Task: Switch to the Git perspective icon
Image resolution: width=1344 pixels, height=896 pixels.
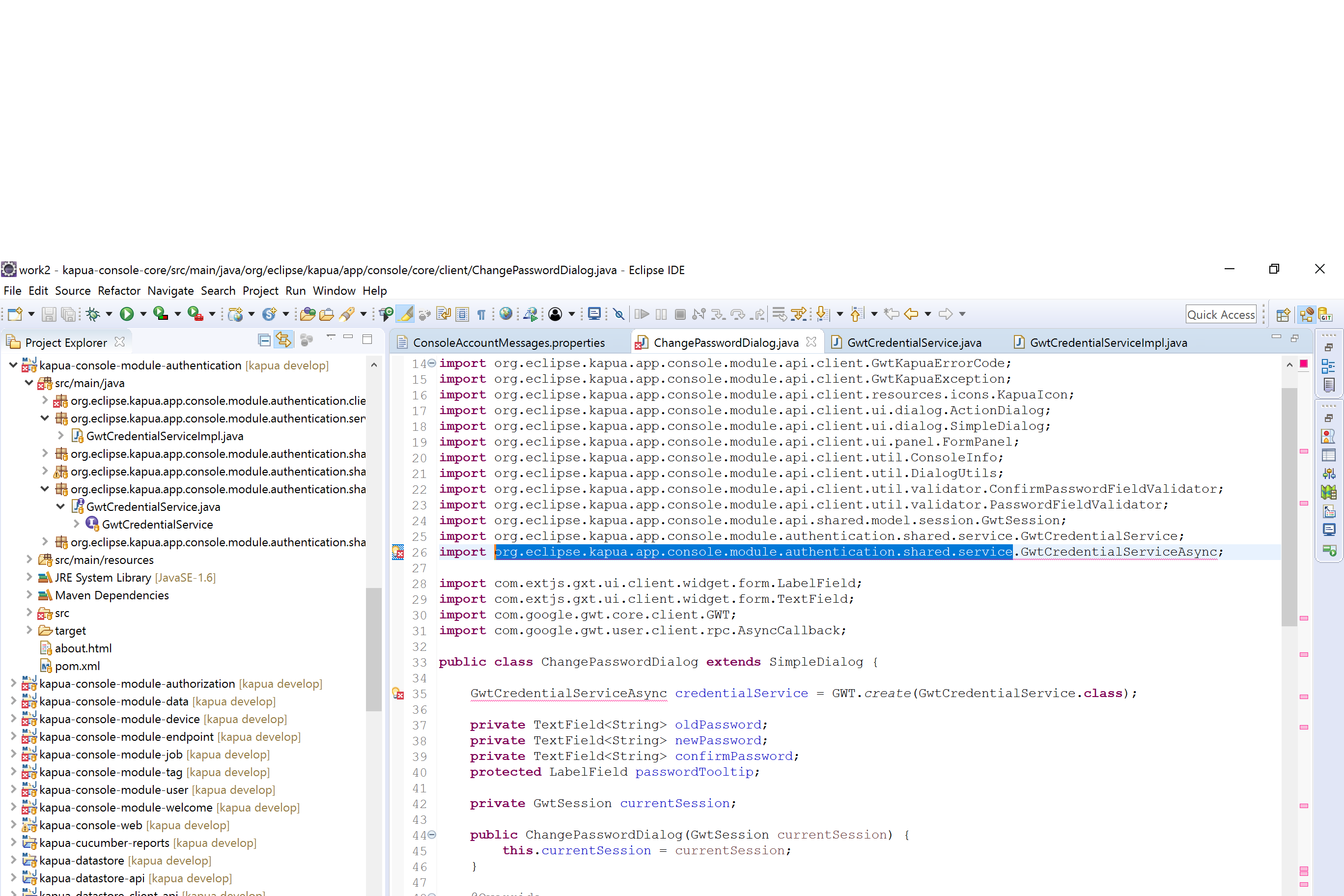Action: click(x=1326, y=314)
